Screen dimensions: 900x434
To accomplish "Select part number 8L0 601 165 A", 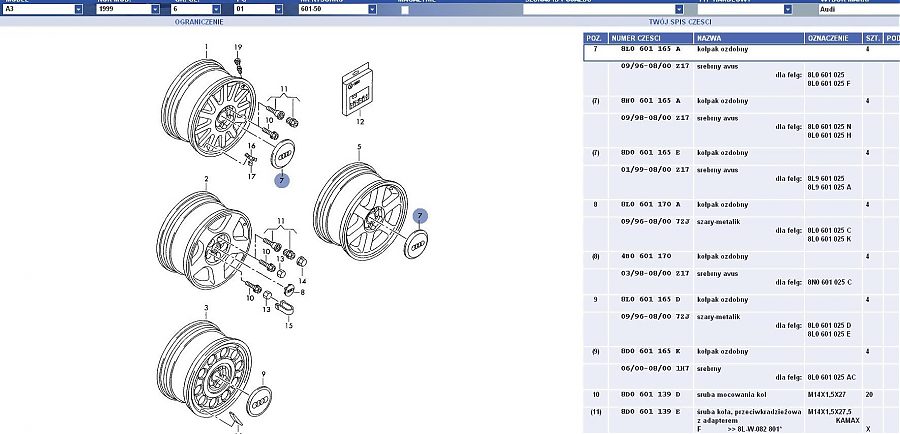I will [651, 49].
